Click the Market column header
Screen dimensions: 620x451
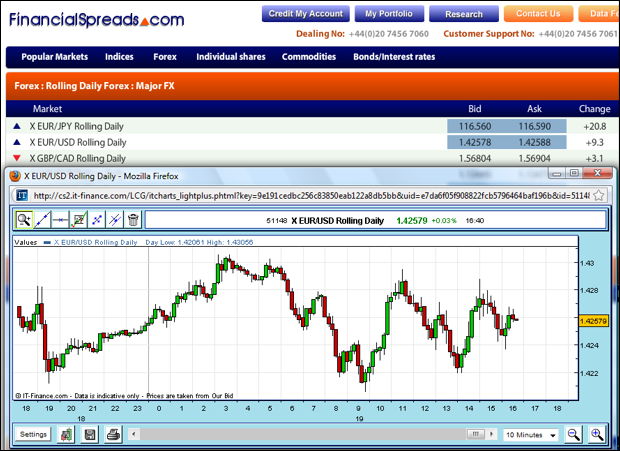point(47,109)
